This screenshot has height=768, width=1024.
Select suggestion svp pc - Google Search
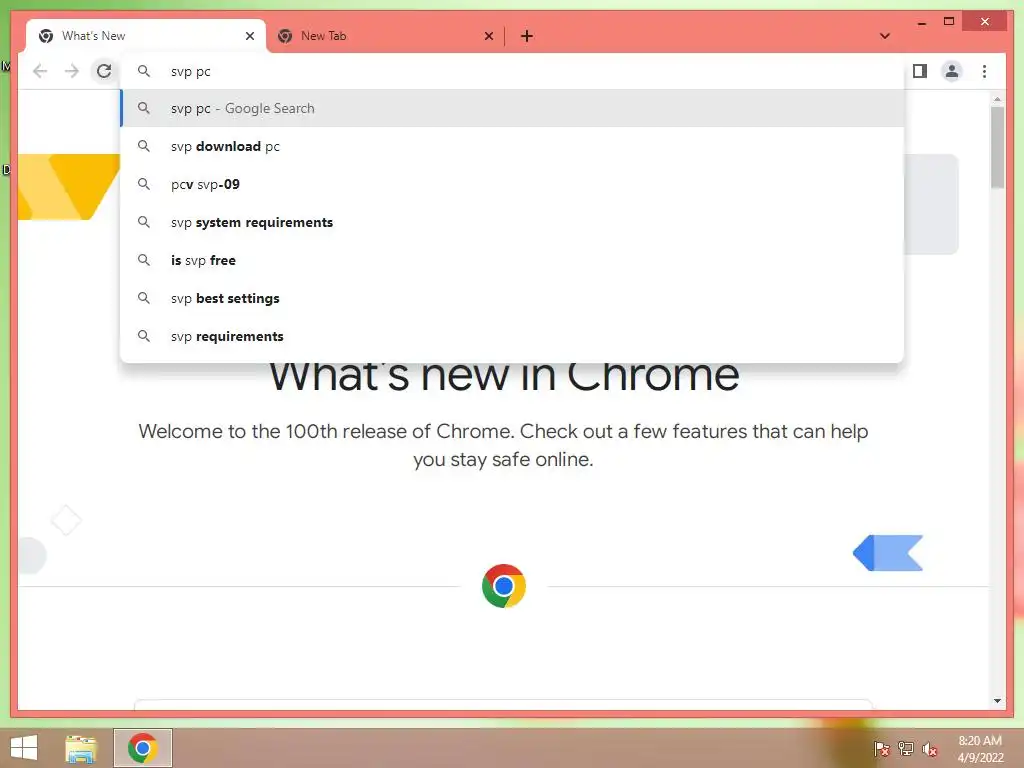click(x=512, y=108)
